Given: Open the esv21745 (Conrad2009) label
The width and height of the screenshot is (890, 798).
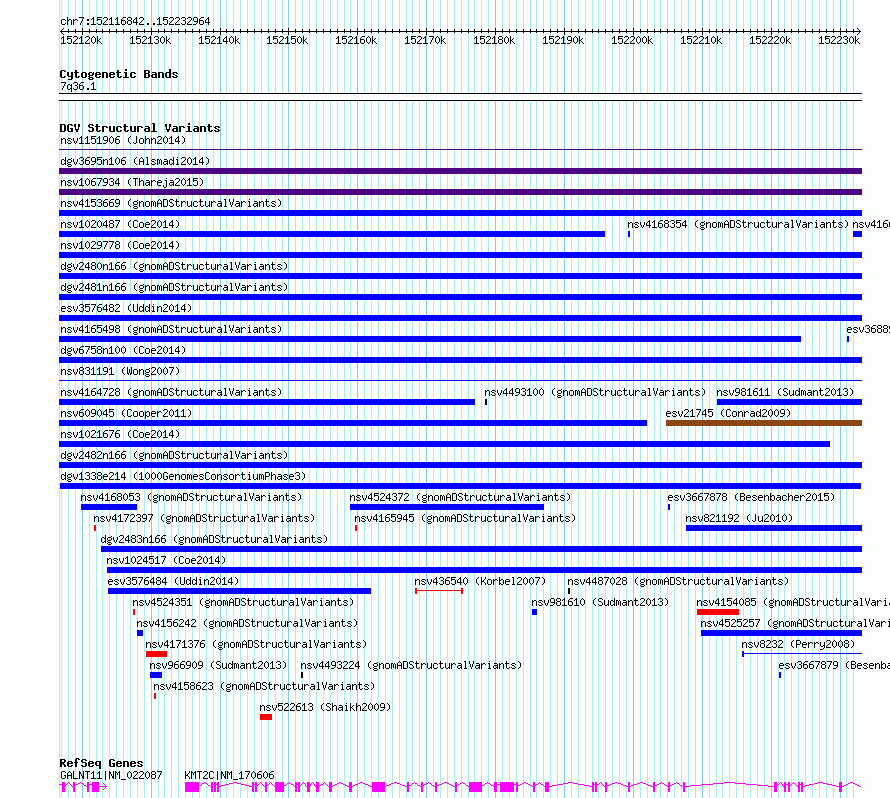Looking at the screenshot, I should pyautogui.click(x=728, y=413).
